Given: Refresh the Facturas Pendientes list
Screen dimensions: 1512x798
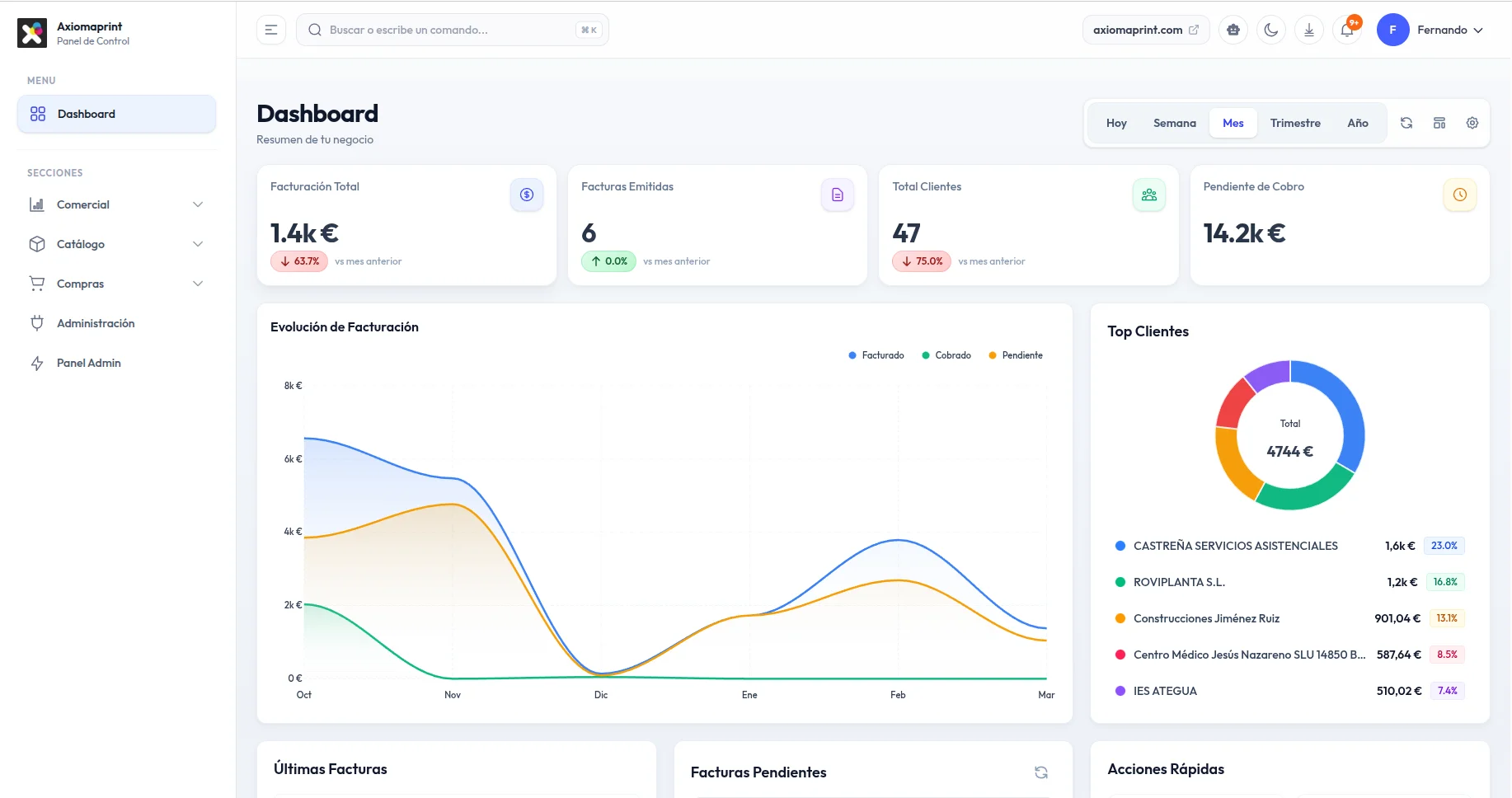Looking at the screenshot, I should (1040, 772).
